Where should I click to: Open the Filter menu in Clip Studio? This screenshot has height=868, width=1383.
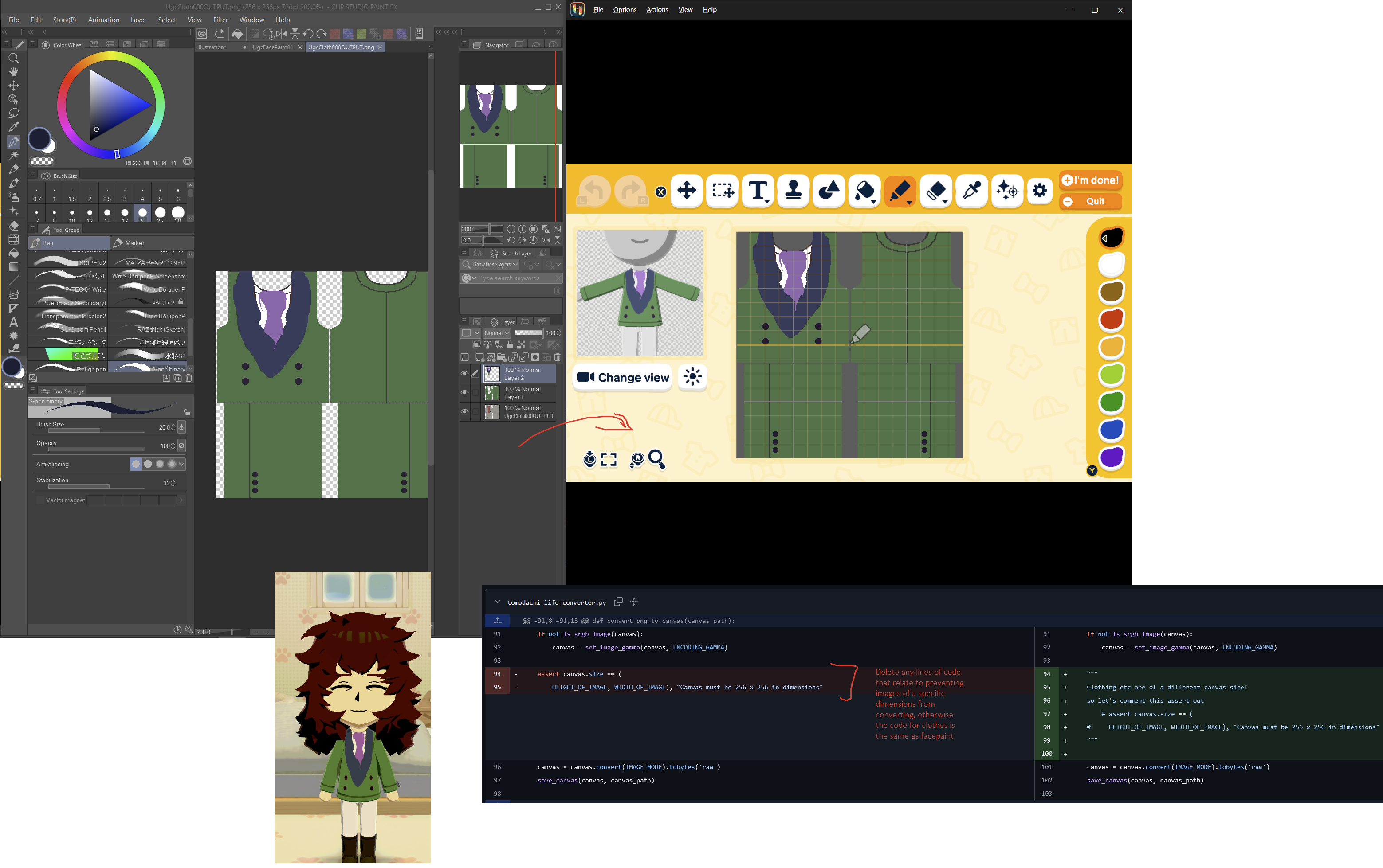click(x=220, y=20)
